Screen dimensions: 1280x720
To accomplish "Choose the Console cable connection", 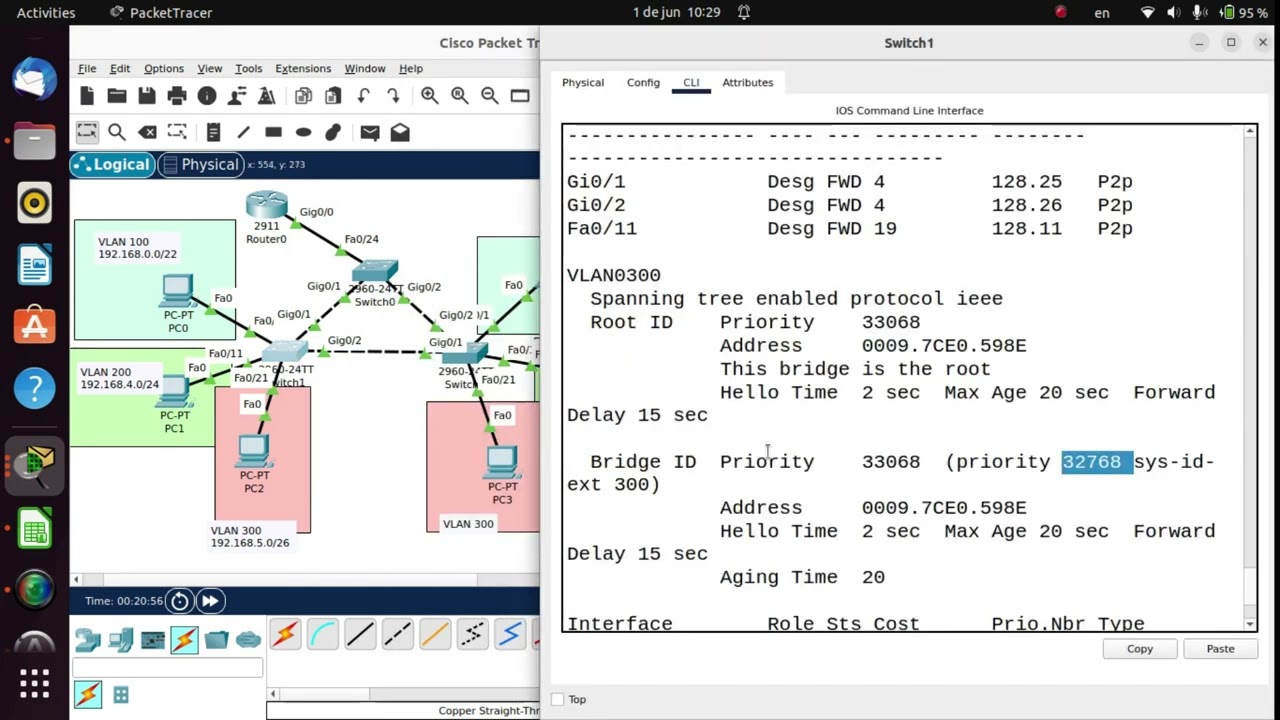I will 322,634.
